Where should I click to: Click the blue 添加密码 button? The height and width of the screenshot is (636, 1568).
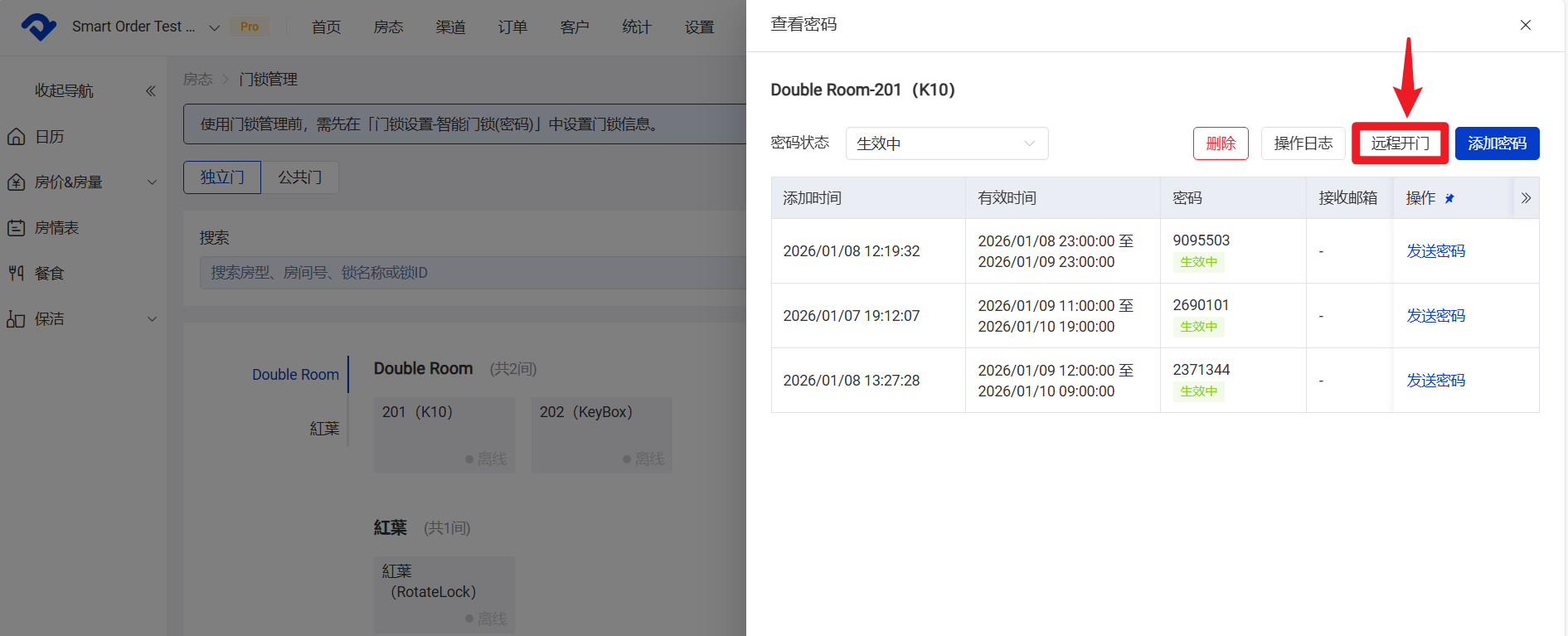(x=1497, y=143)
